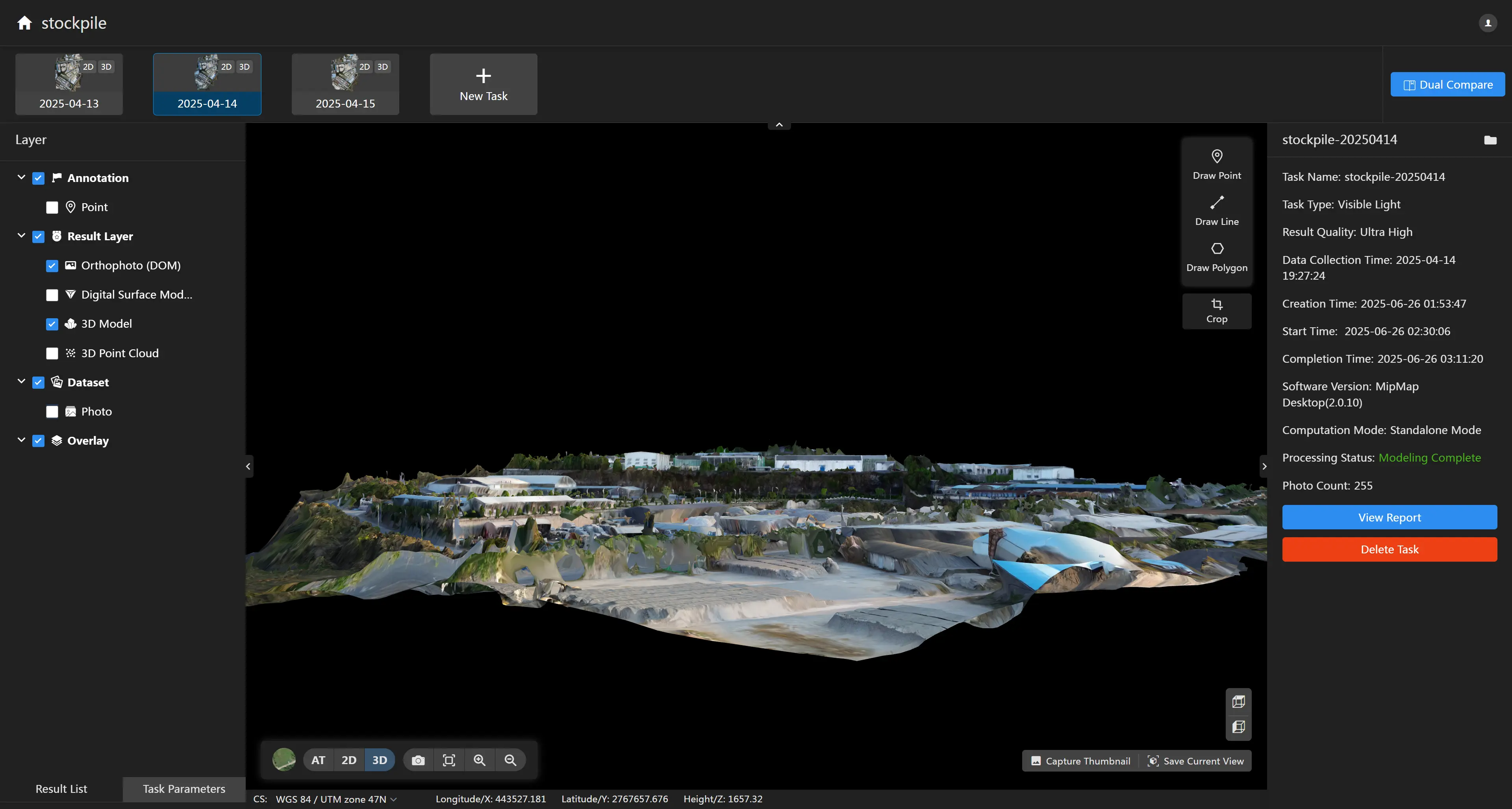This screenshot has height=809, width=1512.
Task: Click the camera screenshot icon
Action: tap(418, 760)
